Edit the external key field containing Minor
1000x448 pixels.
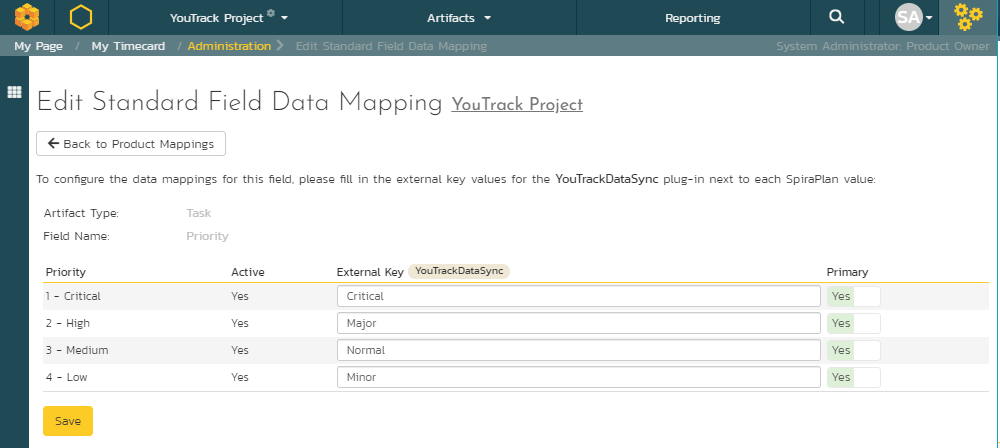[x=578, y=377]
